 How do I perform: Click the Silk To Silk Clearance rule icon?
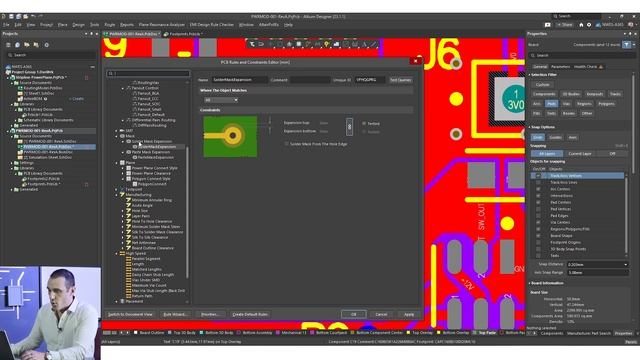coord(129,237)
